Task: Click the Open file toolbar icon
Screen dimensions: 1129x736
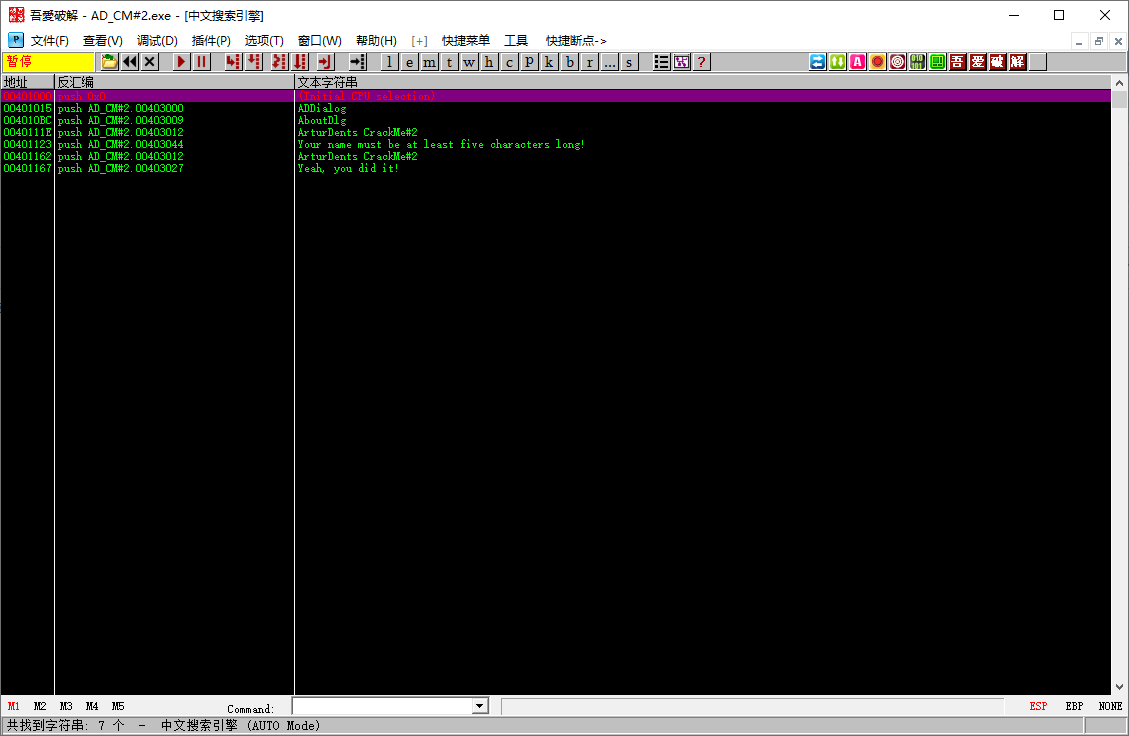Action: pos(110,62)
